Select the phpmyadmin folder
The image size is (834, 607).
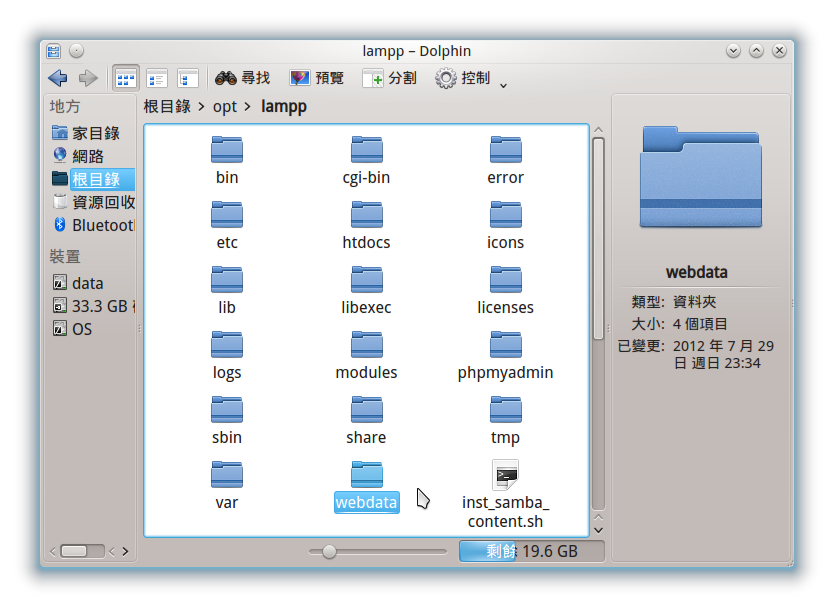coord(505,355)
